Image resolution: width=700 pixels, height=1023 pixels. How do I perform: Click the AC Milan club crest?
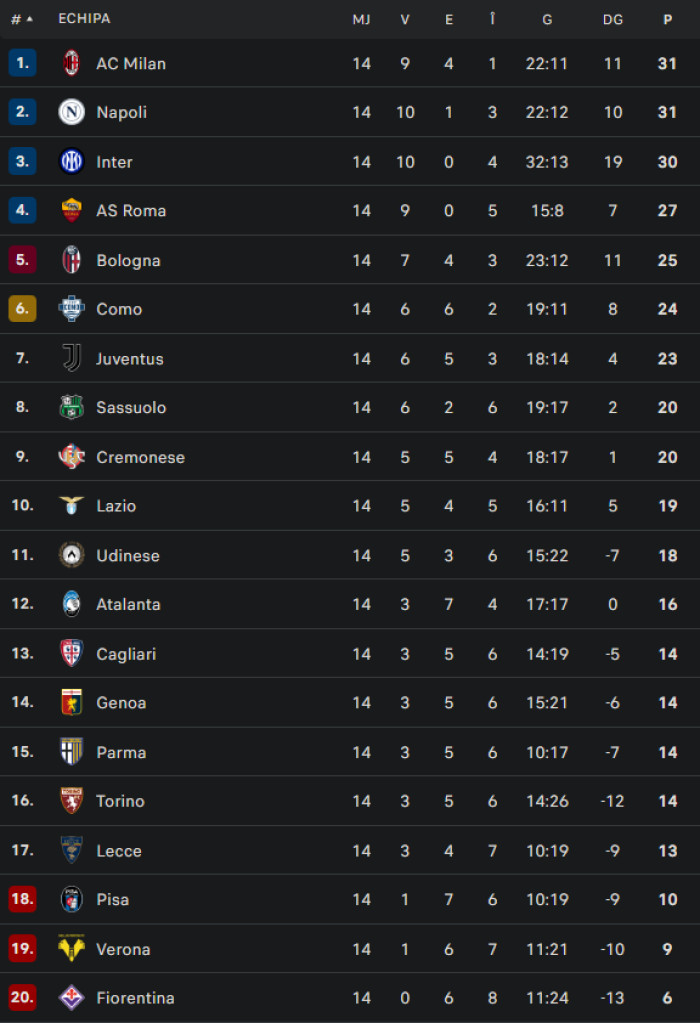click(x=71, y=63)
